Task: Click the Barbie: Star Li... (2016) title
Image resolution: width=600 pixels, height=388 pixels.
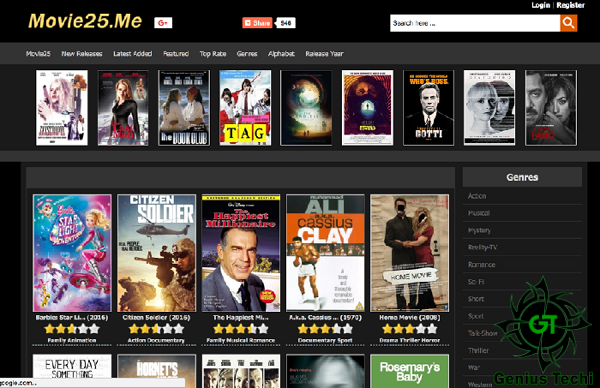Action: tap(72, 318)
